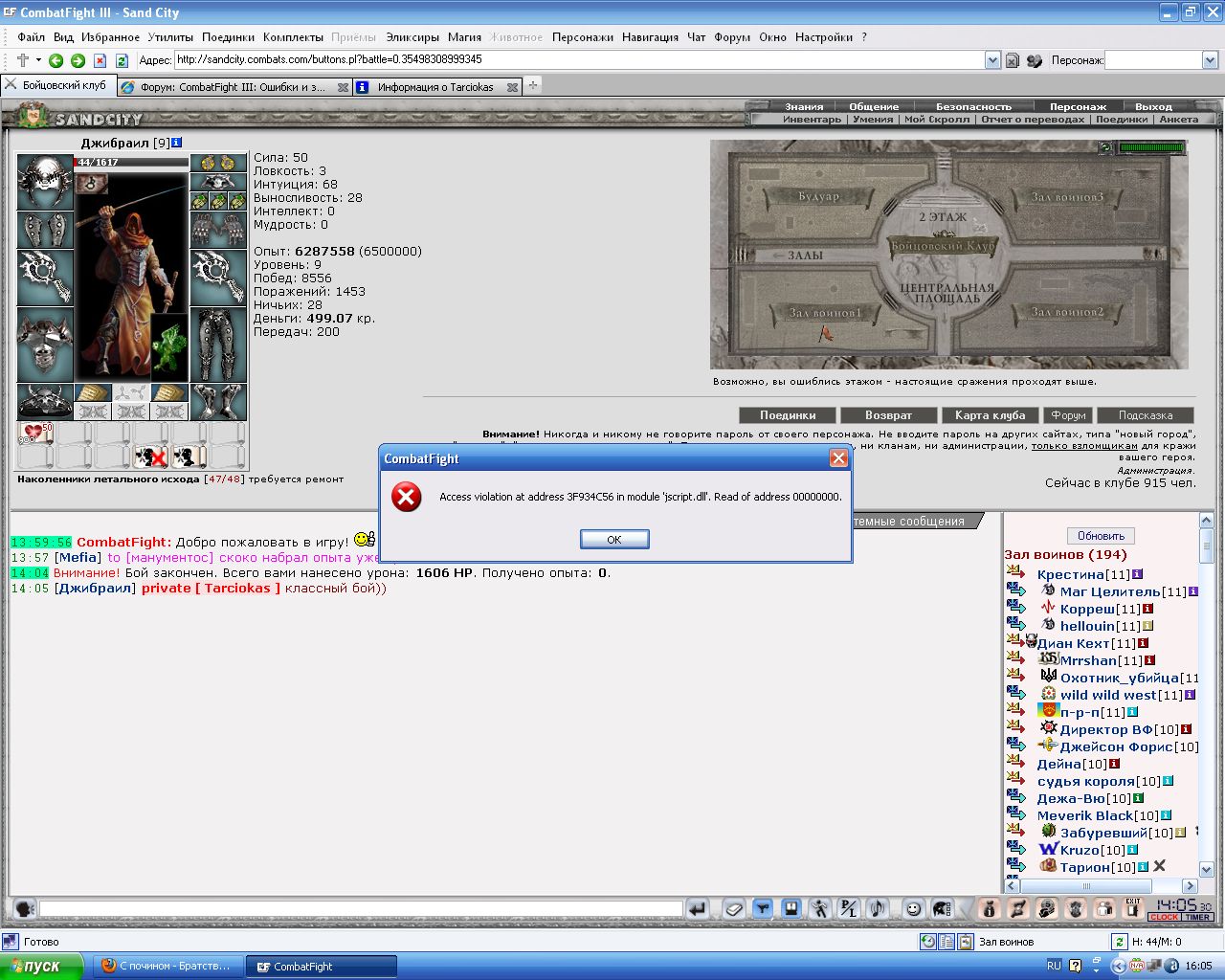This screenshot has height=980, width=1225.
Task: Click the leg armor pants slot
Action: tap(218, 345)
